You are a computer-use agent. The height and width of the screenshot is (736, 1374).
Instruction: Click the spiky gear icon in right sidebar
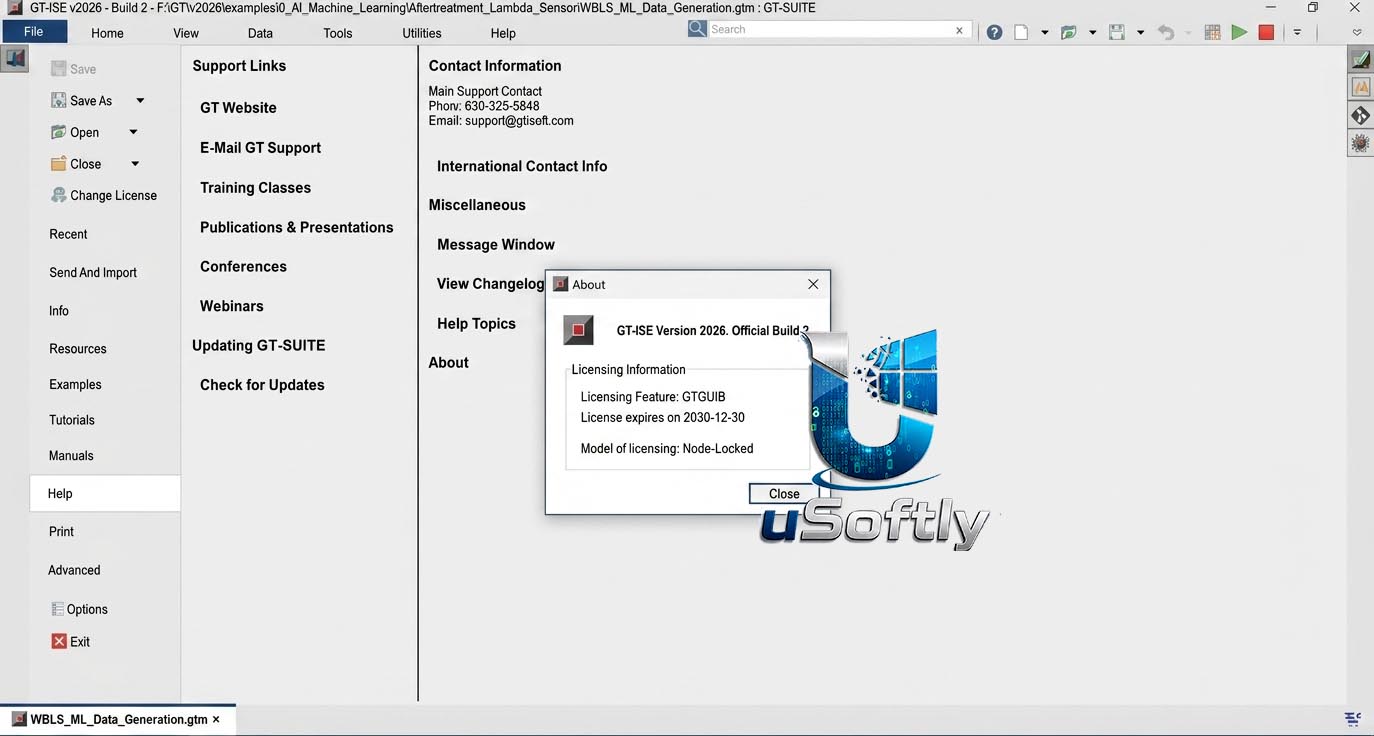tap(1360, 143)
